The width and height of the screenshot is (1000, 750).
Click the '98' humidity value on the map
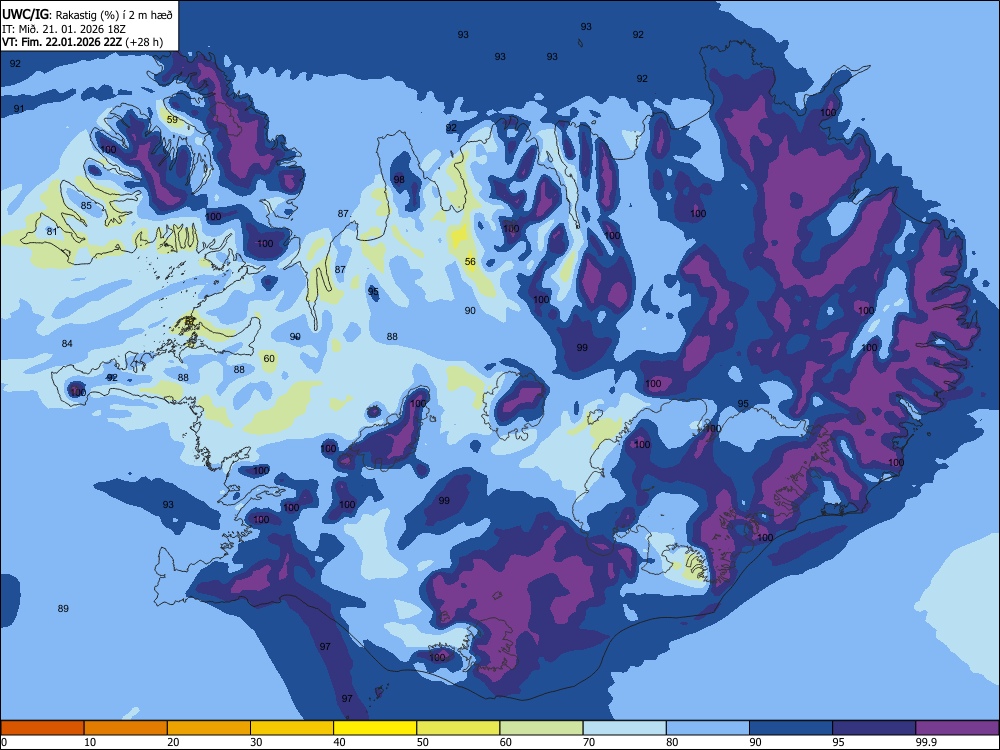pos(399,179)
